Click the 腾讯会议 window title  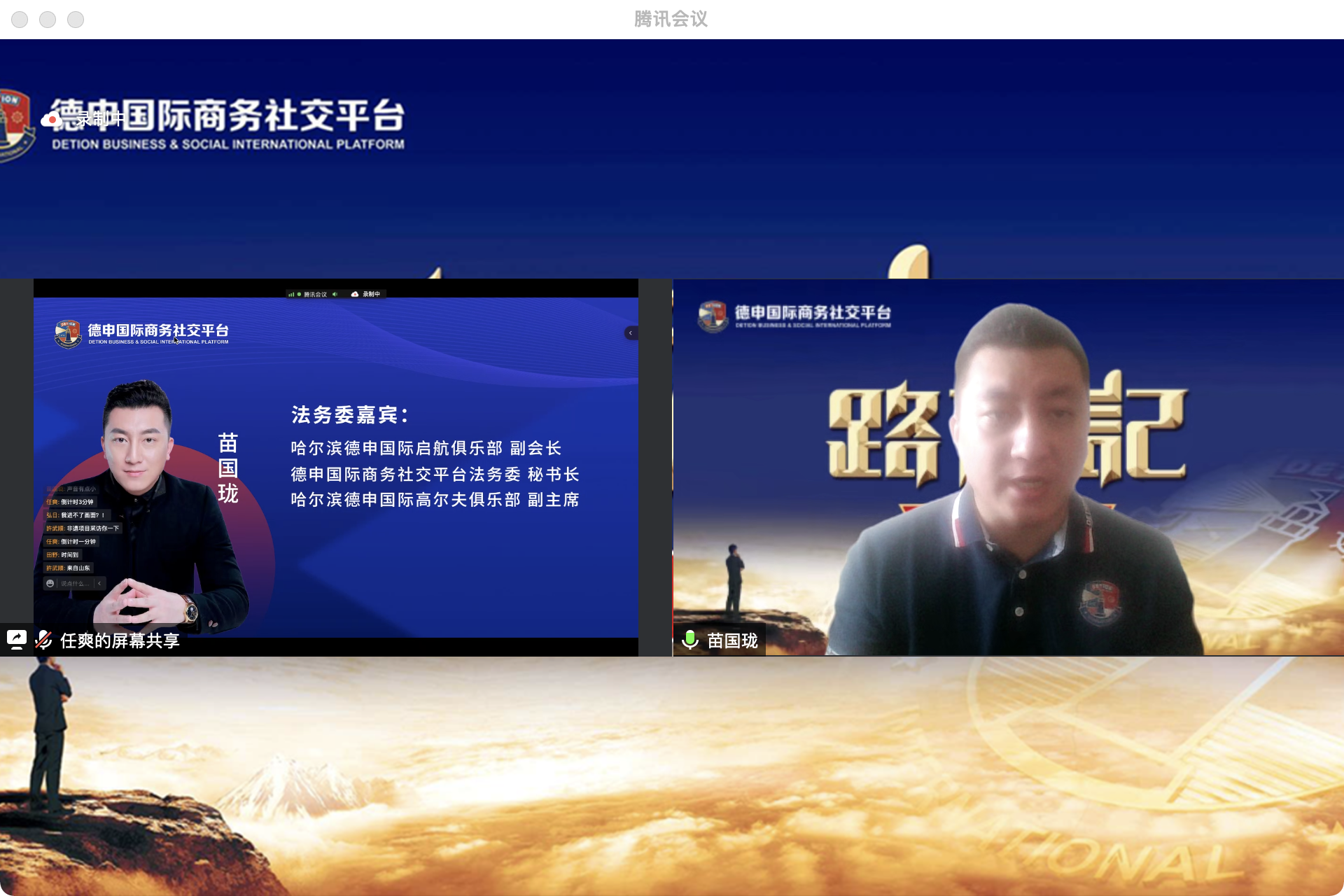pyautogui.click(x=671, y=19)
